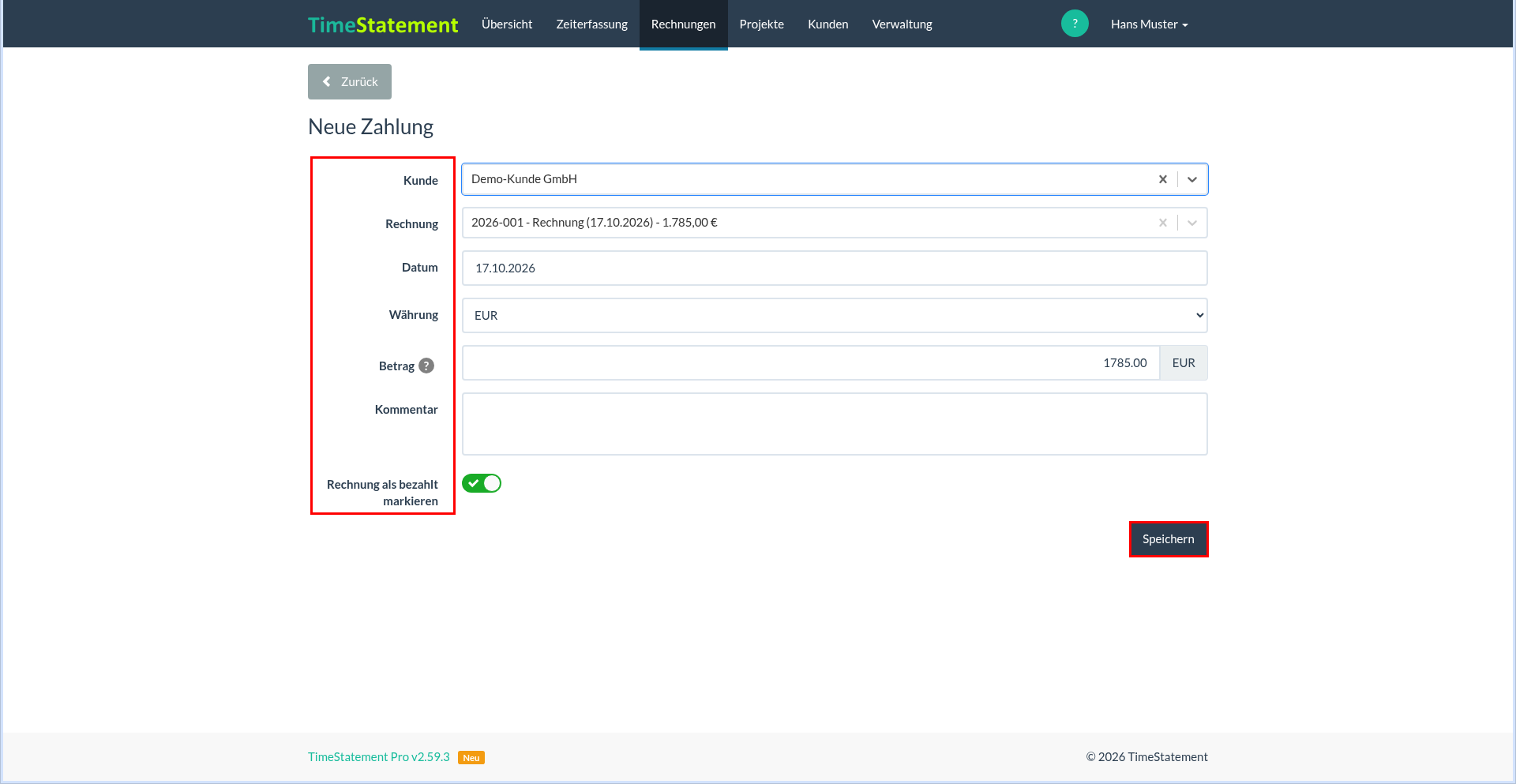
Task: Open the help question mark icon in header
Action: pyautogui.click(x=1075, y=24)
